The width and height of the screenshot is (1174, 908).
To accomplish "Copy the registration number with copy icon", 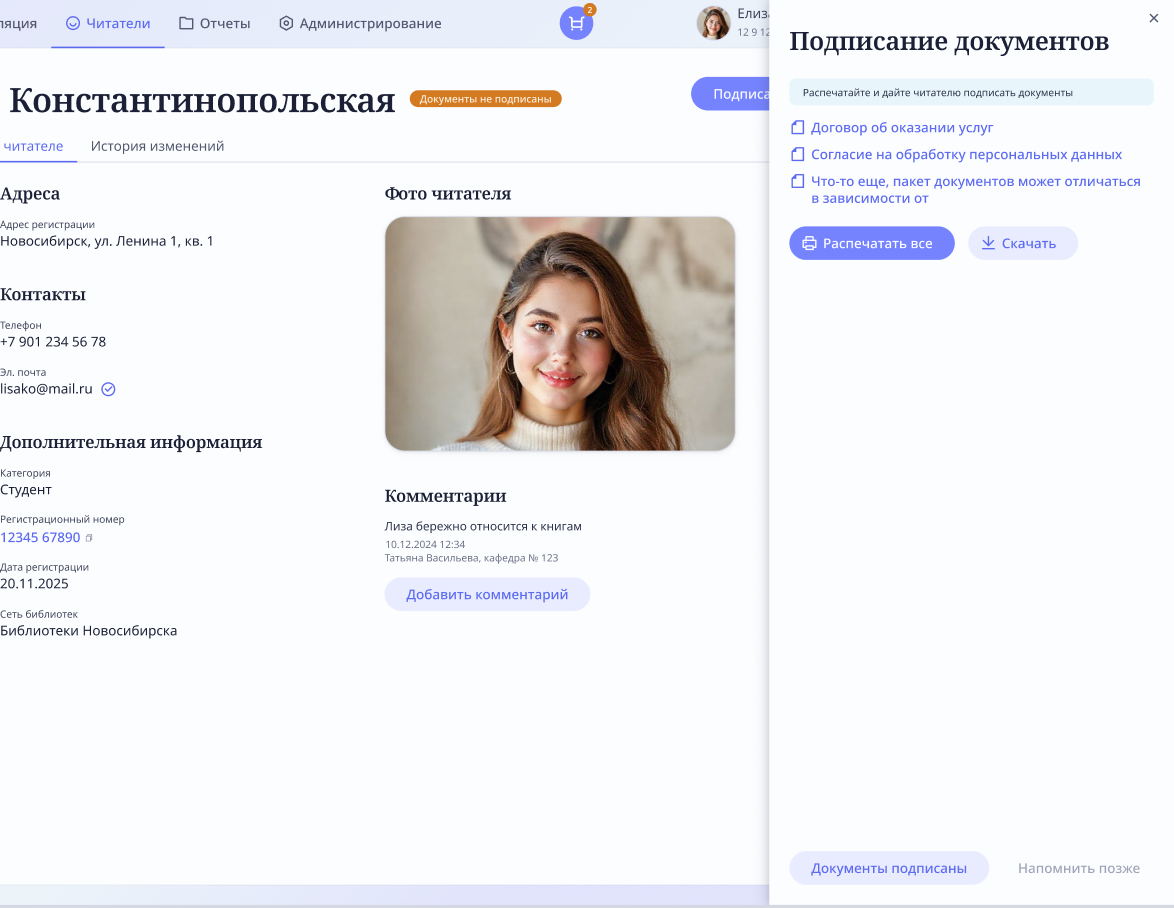I will 89,538.
